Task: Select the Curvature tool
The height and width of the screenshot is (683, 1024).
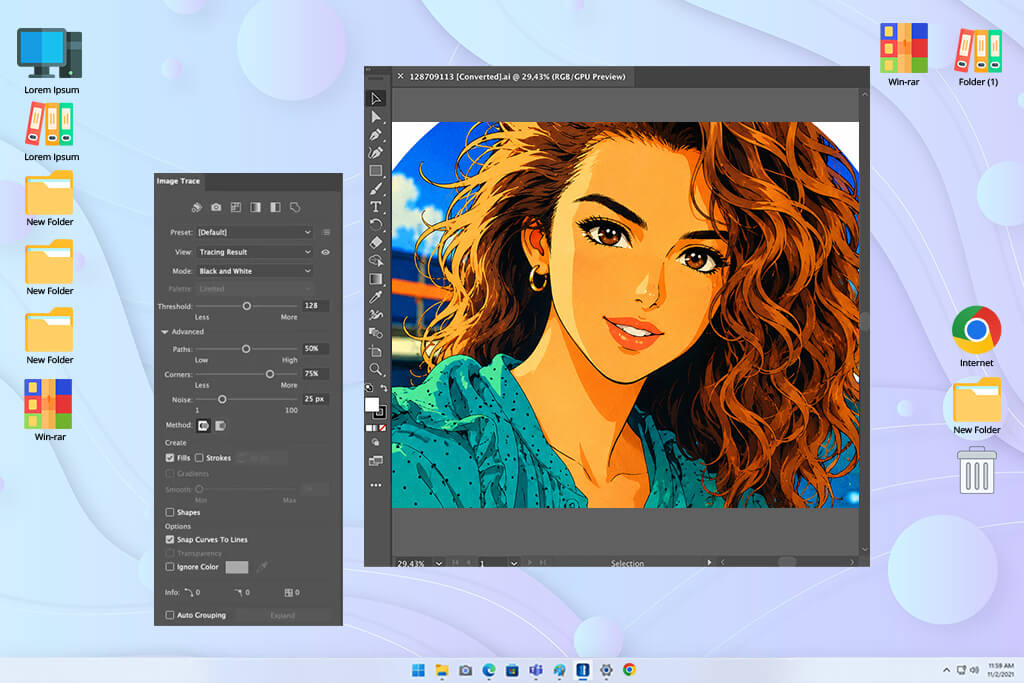Action: pos(376,153)
